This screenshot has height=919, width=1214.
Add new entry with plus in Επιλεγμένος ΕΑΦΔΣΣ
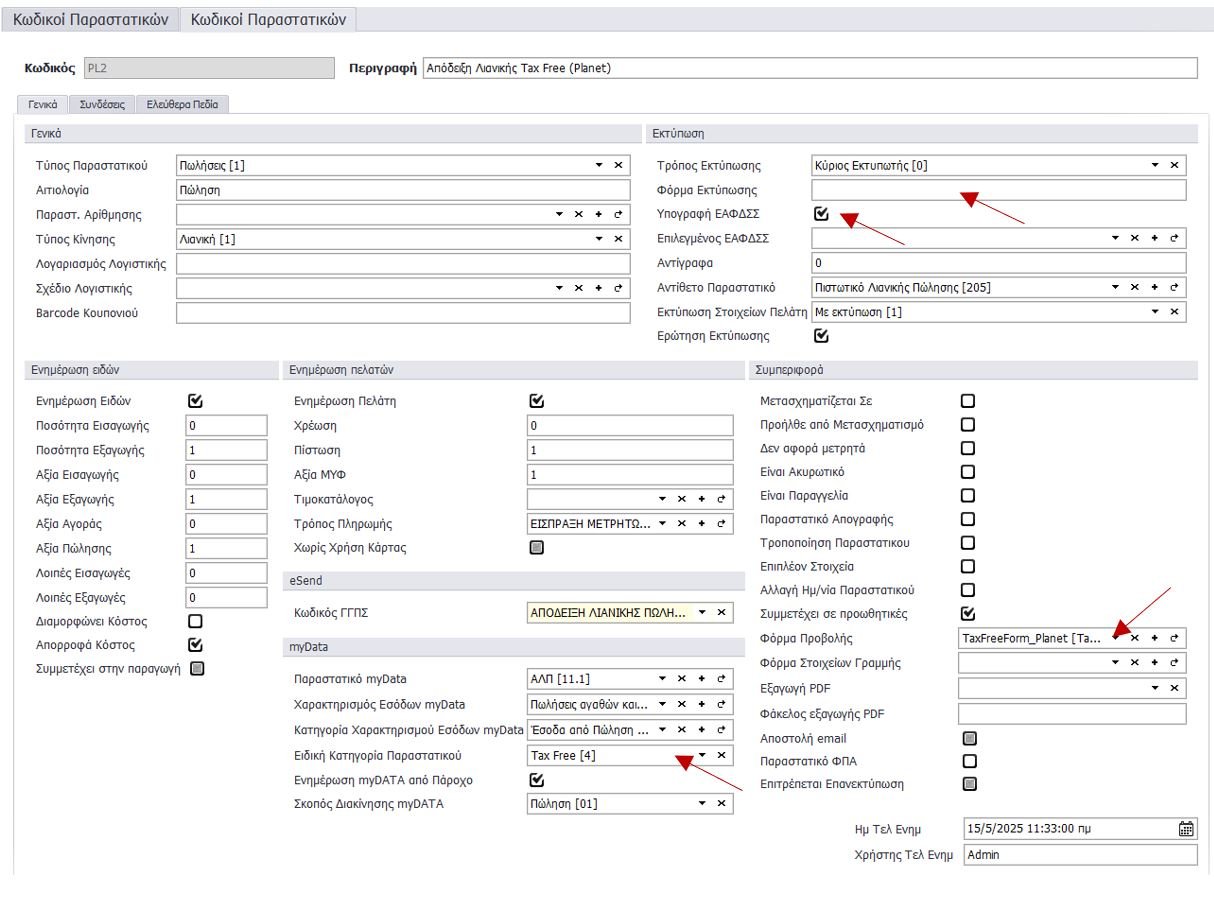click(1154, 239)
